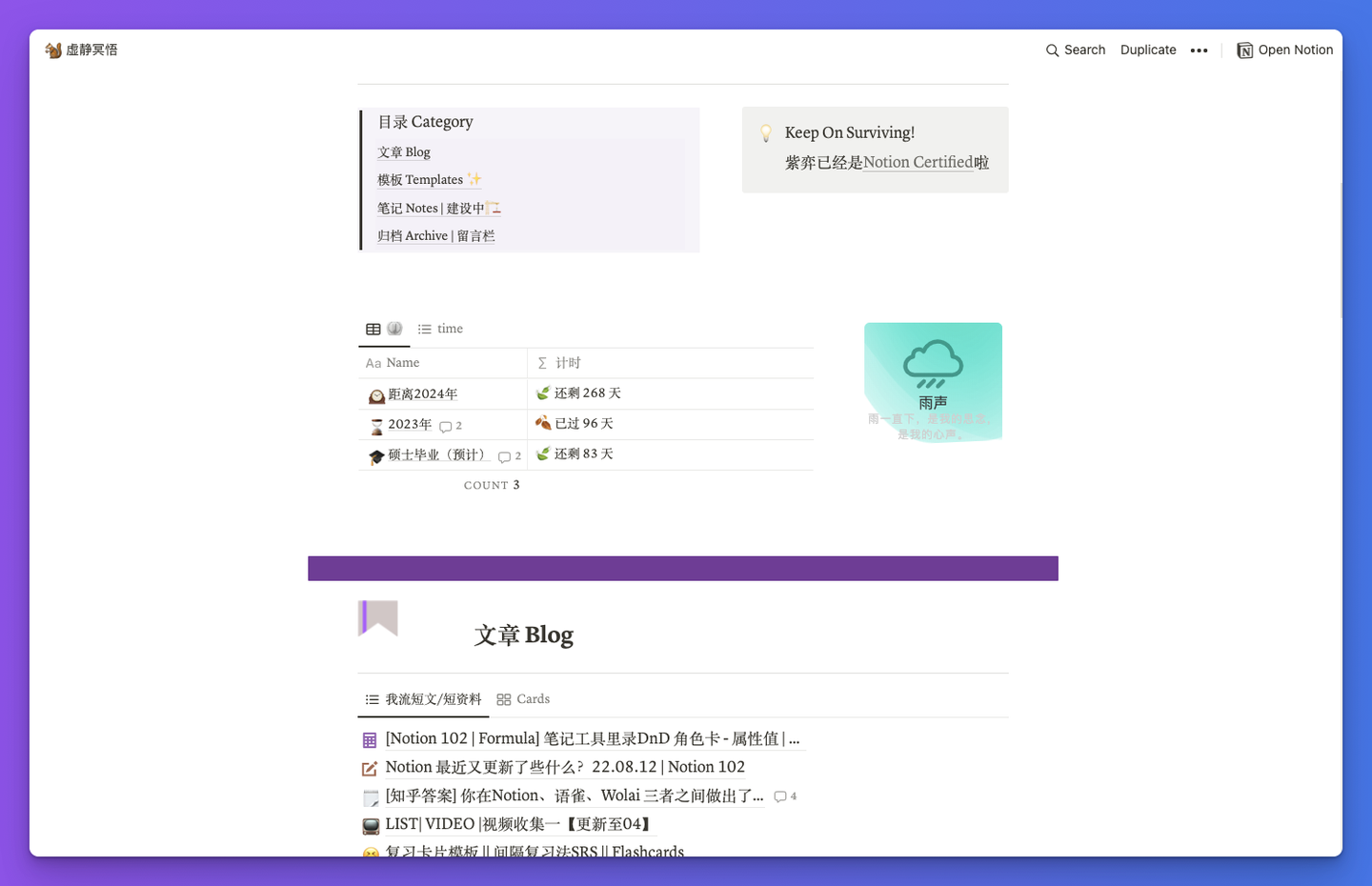Switch to the time view tab
Screen dimensions: 1372x886
[439, 328]
